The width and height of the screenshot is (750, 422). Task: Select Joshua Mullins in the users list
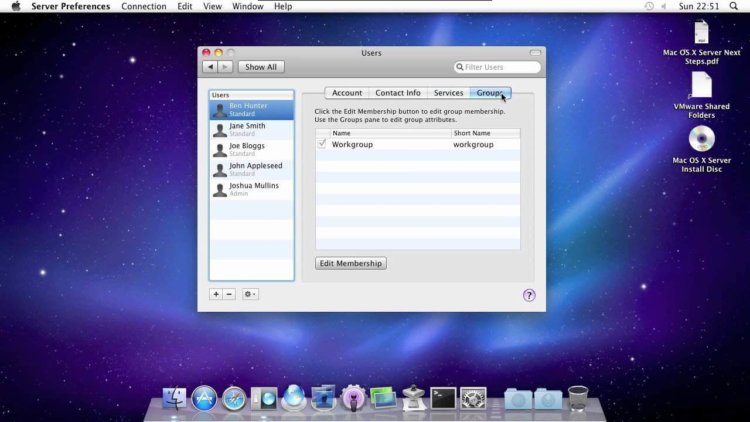[x=252, y=189]
